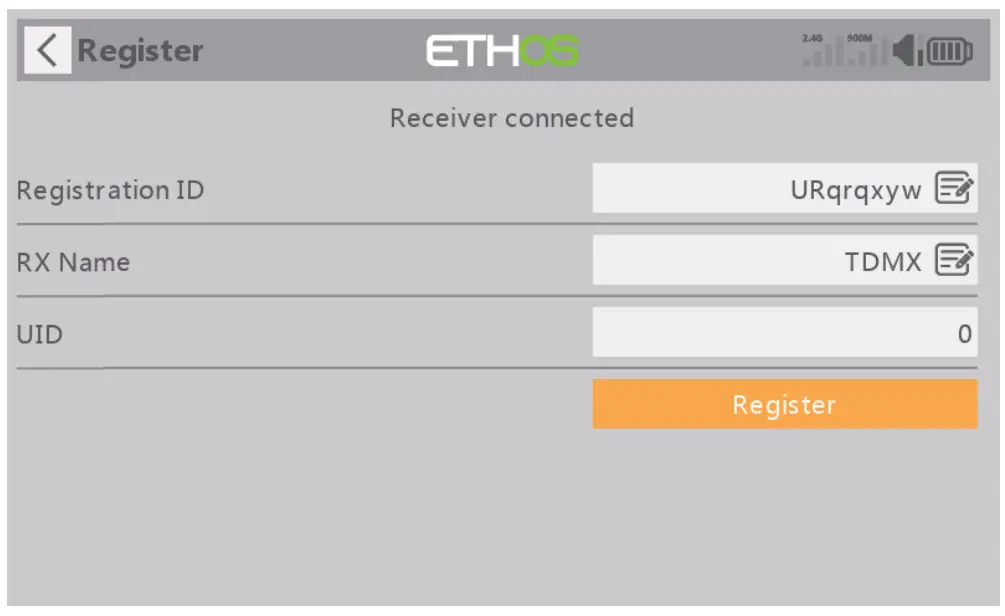Click the Registration ID label
This screenshot has width=1005, height=616.
[x=110, y=190]
